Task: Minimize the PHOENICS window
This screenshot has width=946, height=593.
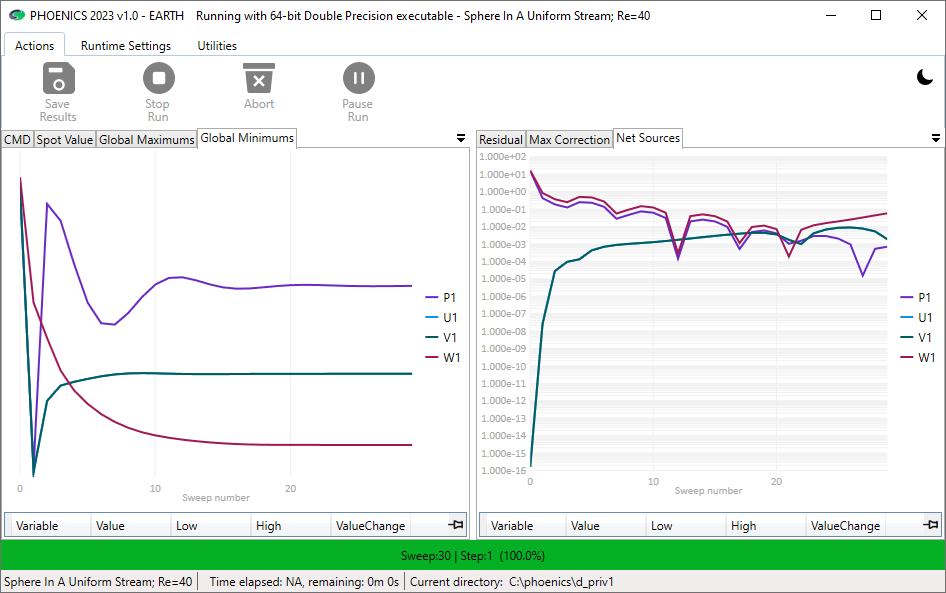Action: coord(831,16)
